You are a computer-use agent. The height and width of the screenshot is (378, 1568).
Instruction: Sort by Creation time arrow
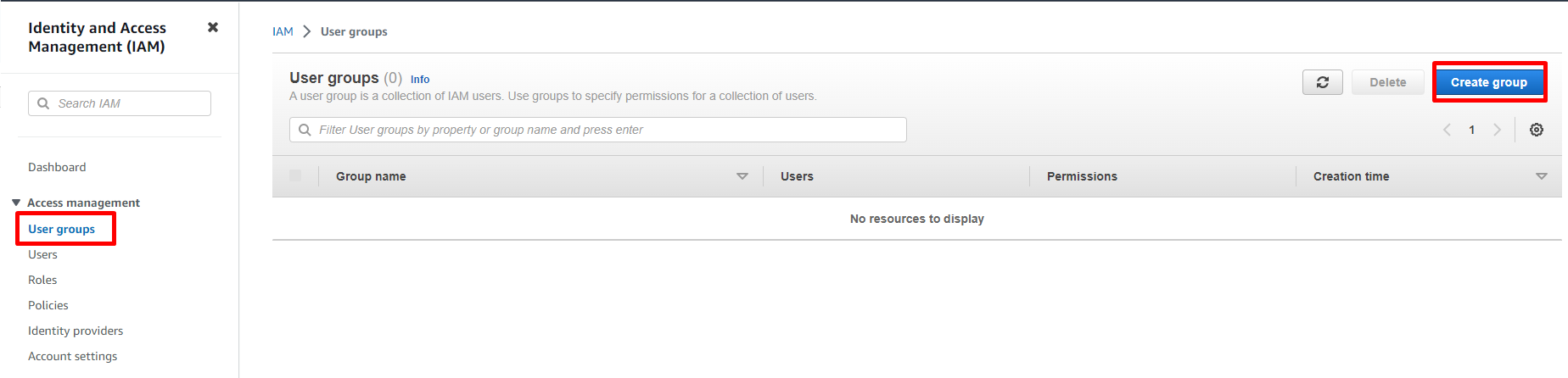click(1541, 176)
